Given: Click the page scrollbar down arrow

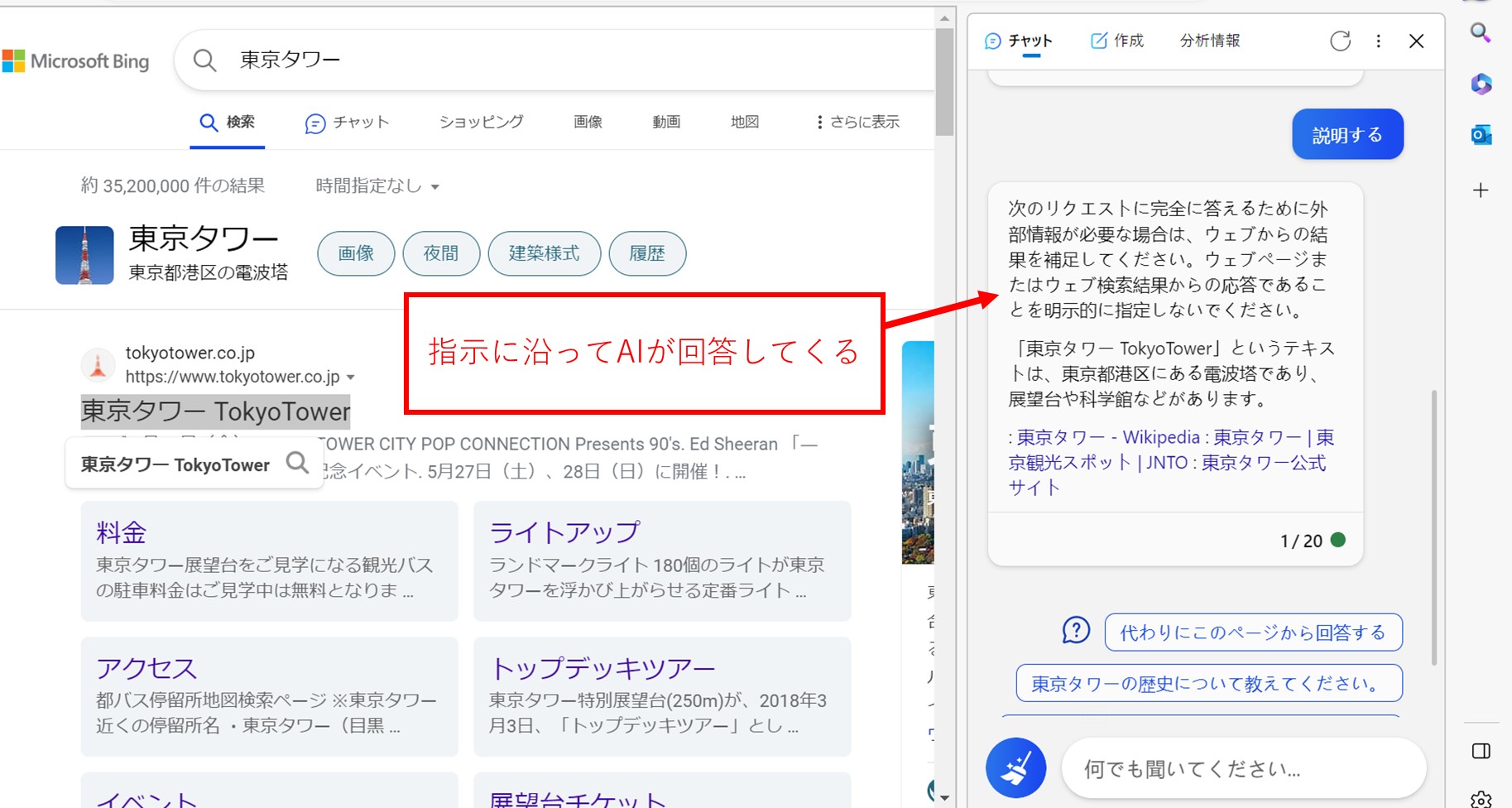Looking at the screenshot, I should coord(944,798).
